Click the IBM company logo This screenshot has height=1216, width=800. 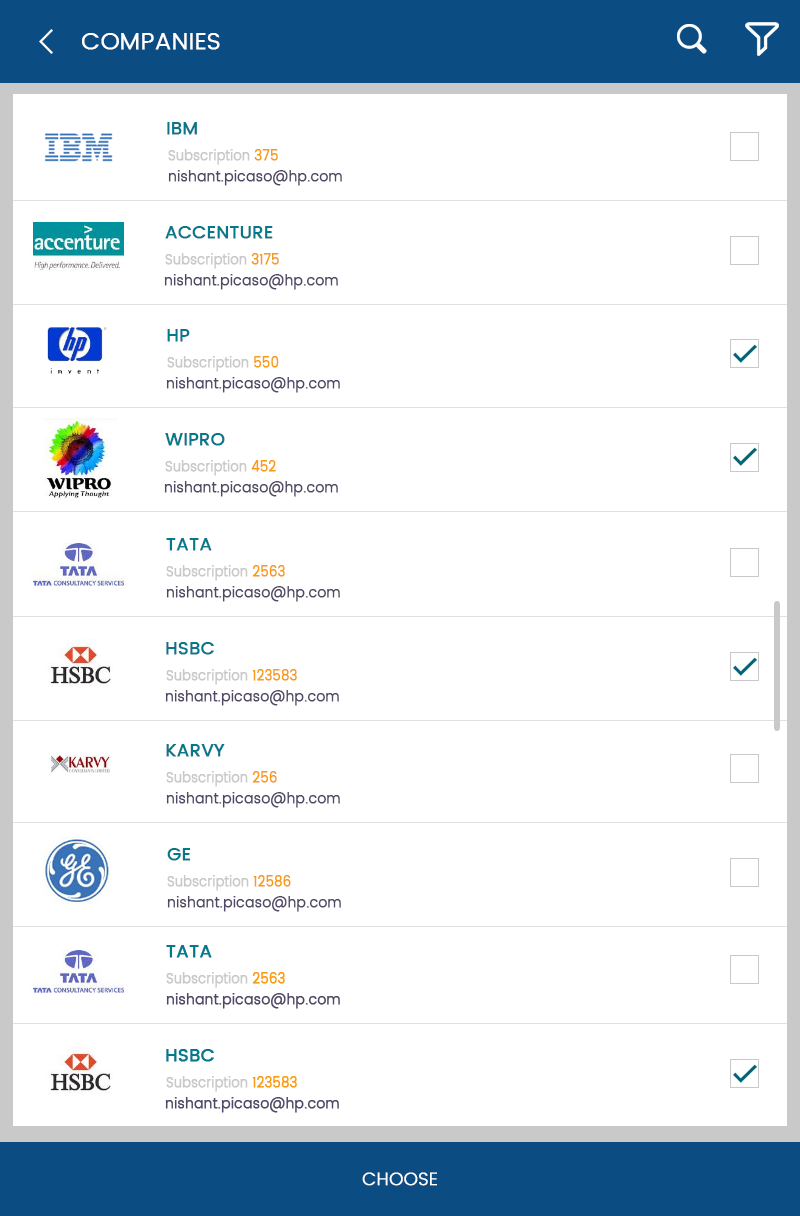point(79,147)
